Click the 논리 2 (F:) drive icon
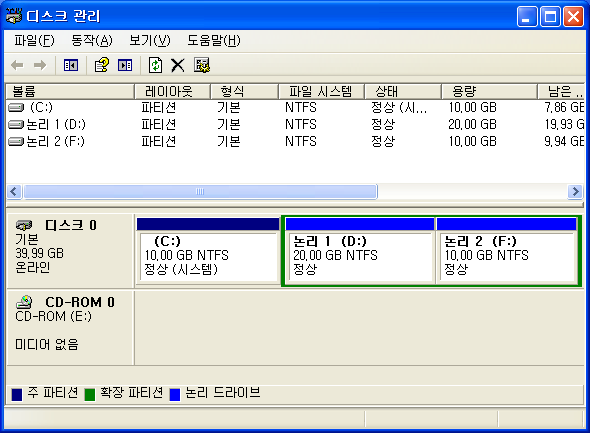The image size is (590, 433). pos(16,142)
